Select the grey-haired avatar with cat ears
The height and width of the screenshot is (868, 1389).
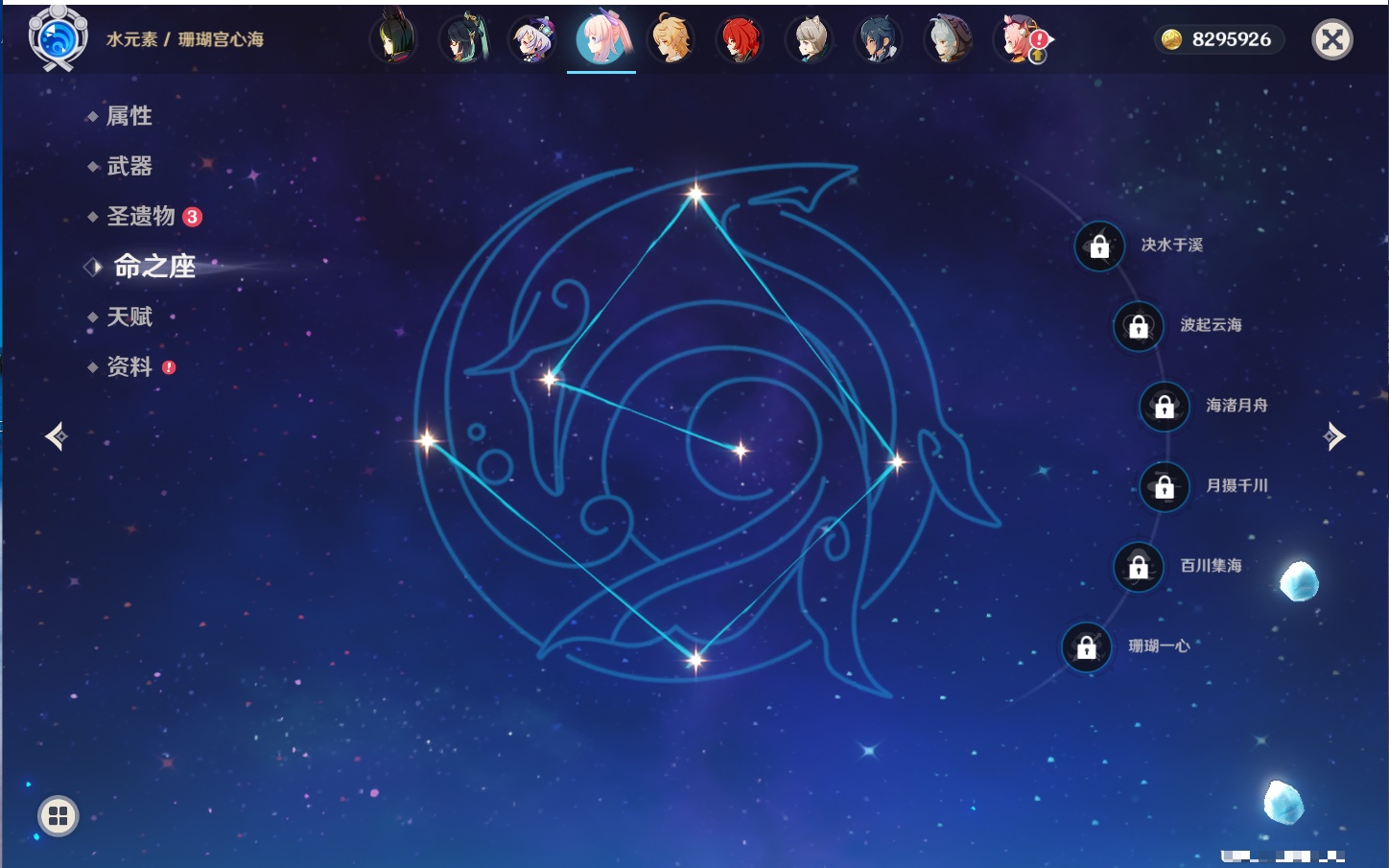coord(809,39)
